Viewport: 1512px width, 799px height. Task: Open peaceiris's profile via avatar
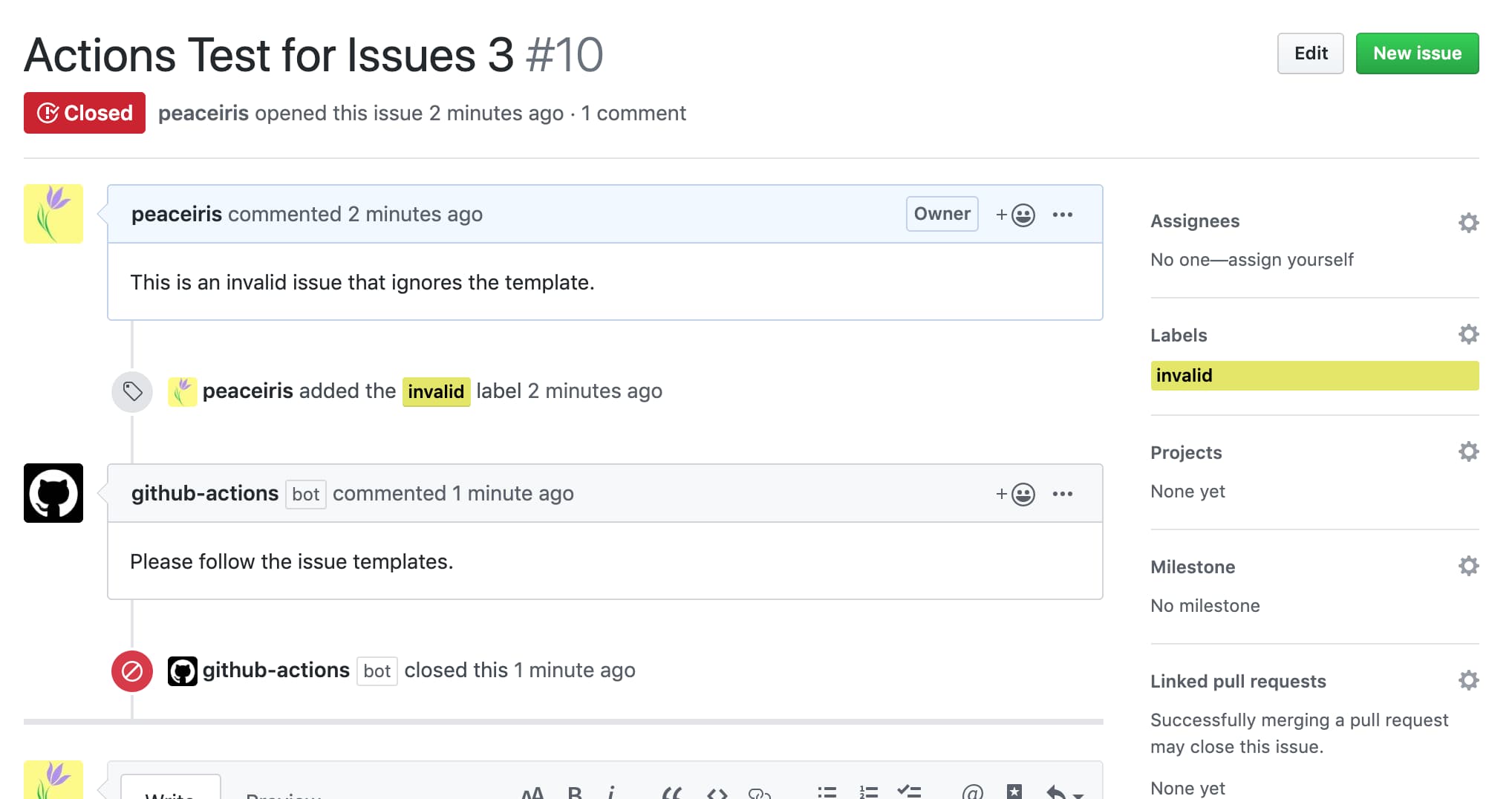(x=53, y=213)
